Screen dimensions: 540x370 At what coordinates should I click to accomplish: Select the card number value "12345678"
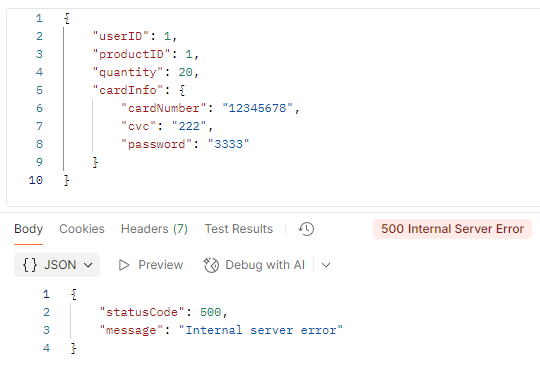[x=258, y=108]
